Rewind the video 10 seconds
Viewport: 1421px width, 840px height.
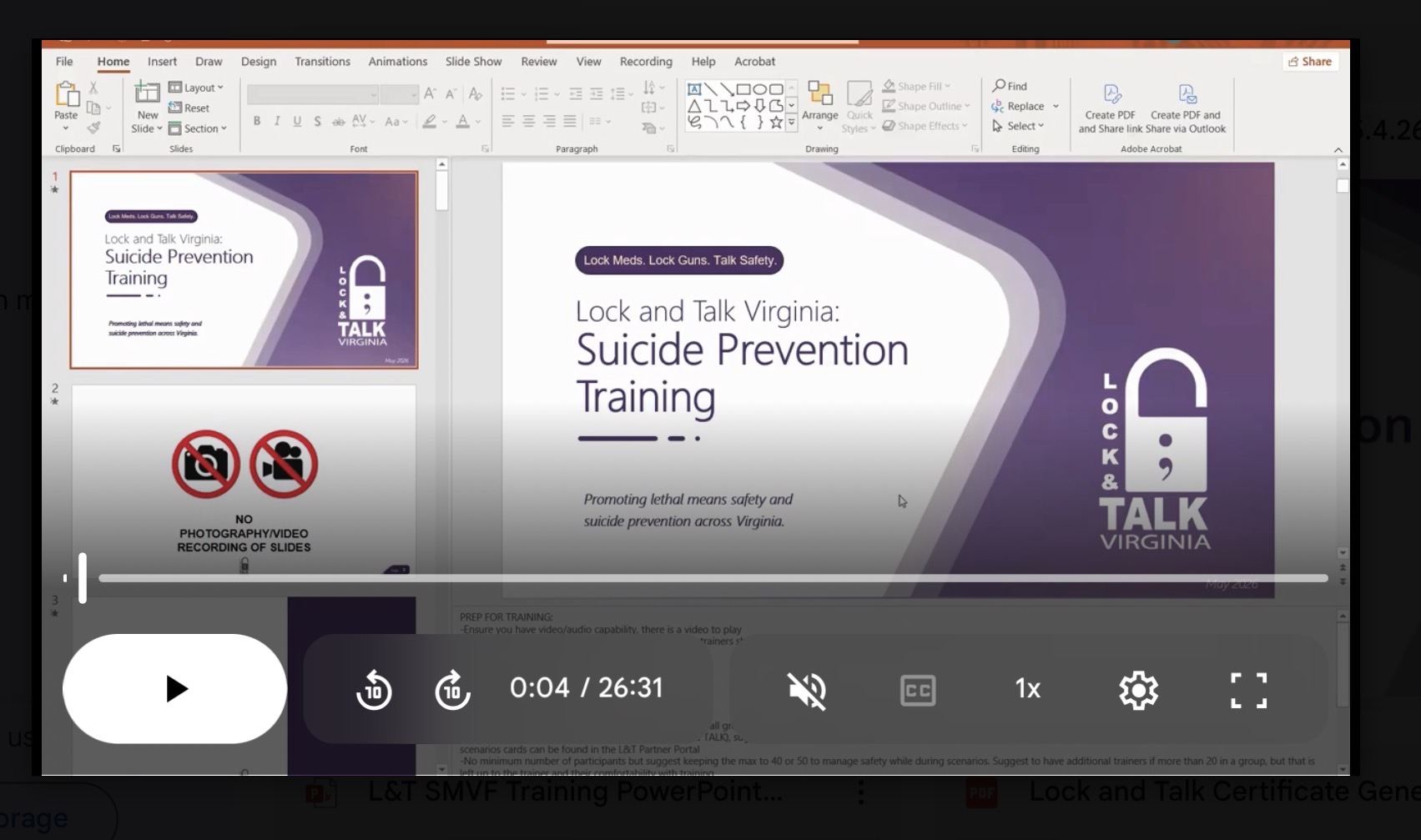click(x=374, y=690)
